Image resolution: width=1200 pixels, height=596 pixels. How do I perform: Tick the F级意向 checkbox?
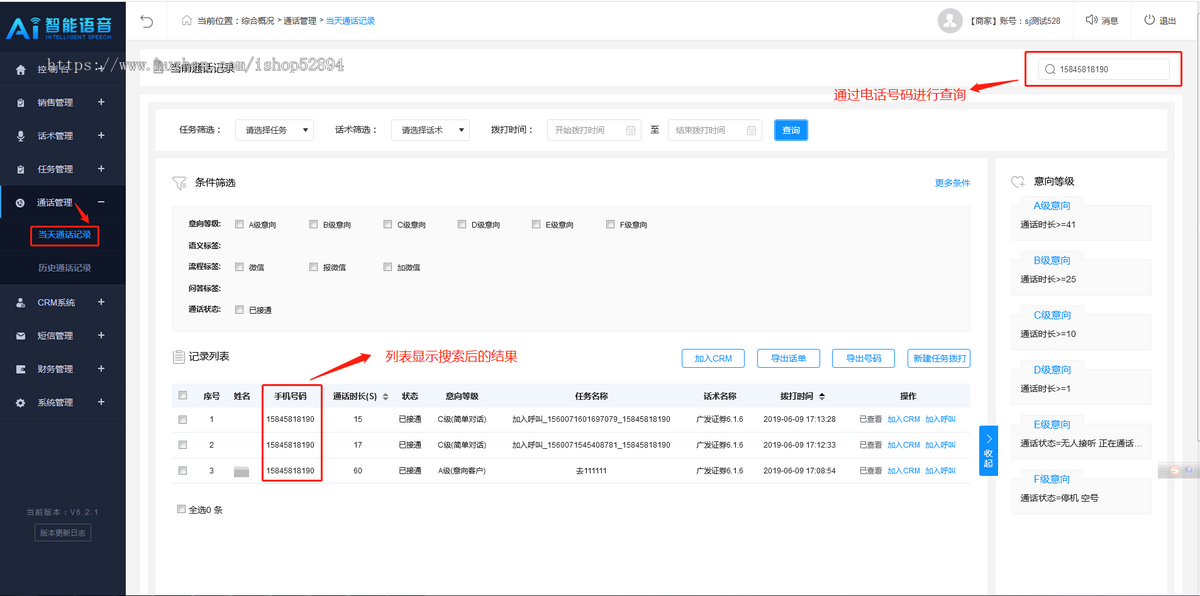[610, 224]
